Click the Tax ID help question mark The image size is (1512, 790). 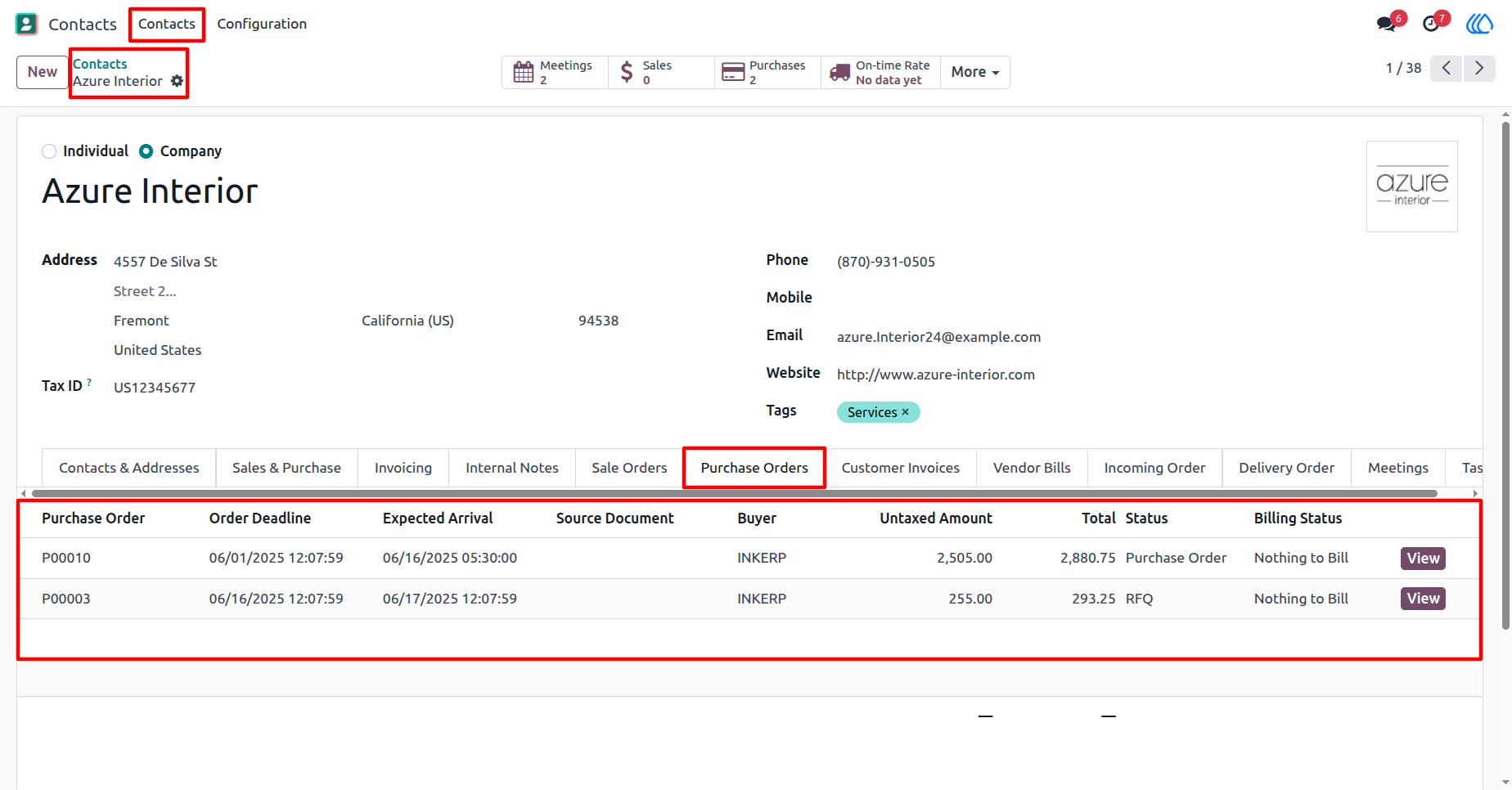[x=89, y=382]
